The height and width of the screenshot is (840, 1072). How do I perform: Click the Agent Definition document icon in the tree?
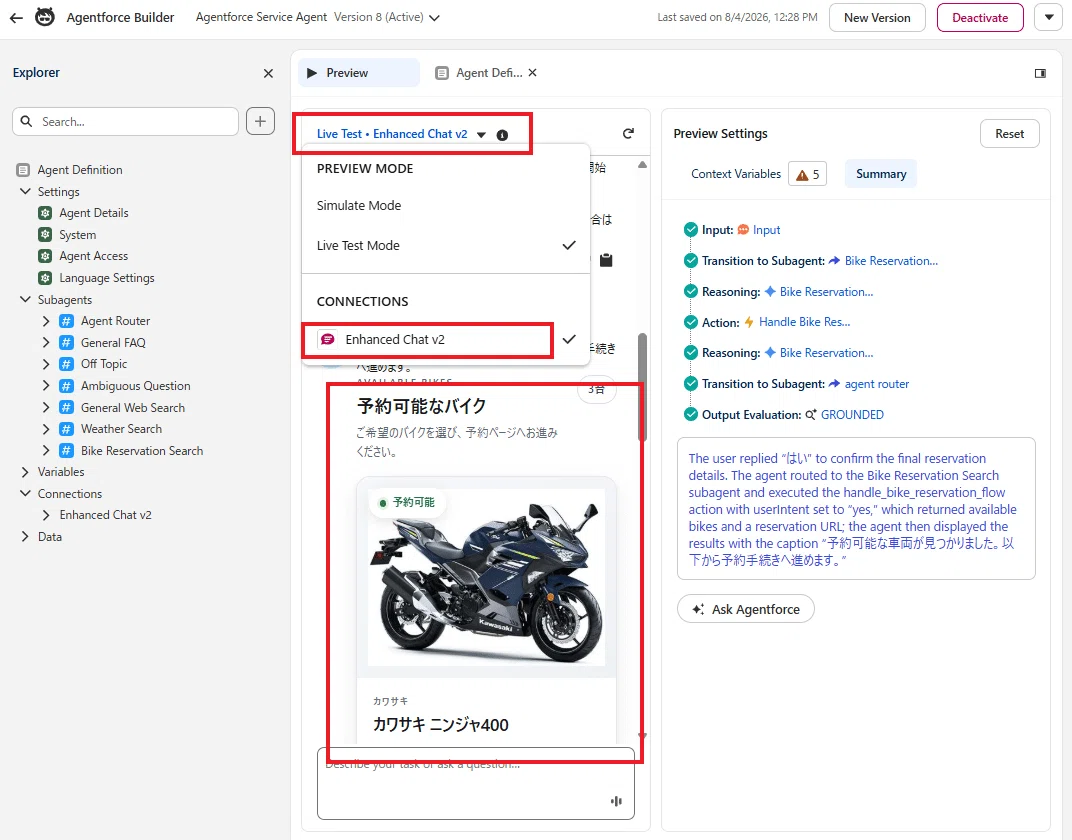(23, 170)
